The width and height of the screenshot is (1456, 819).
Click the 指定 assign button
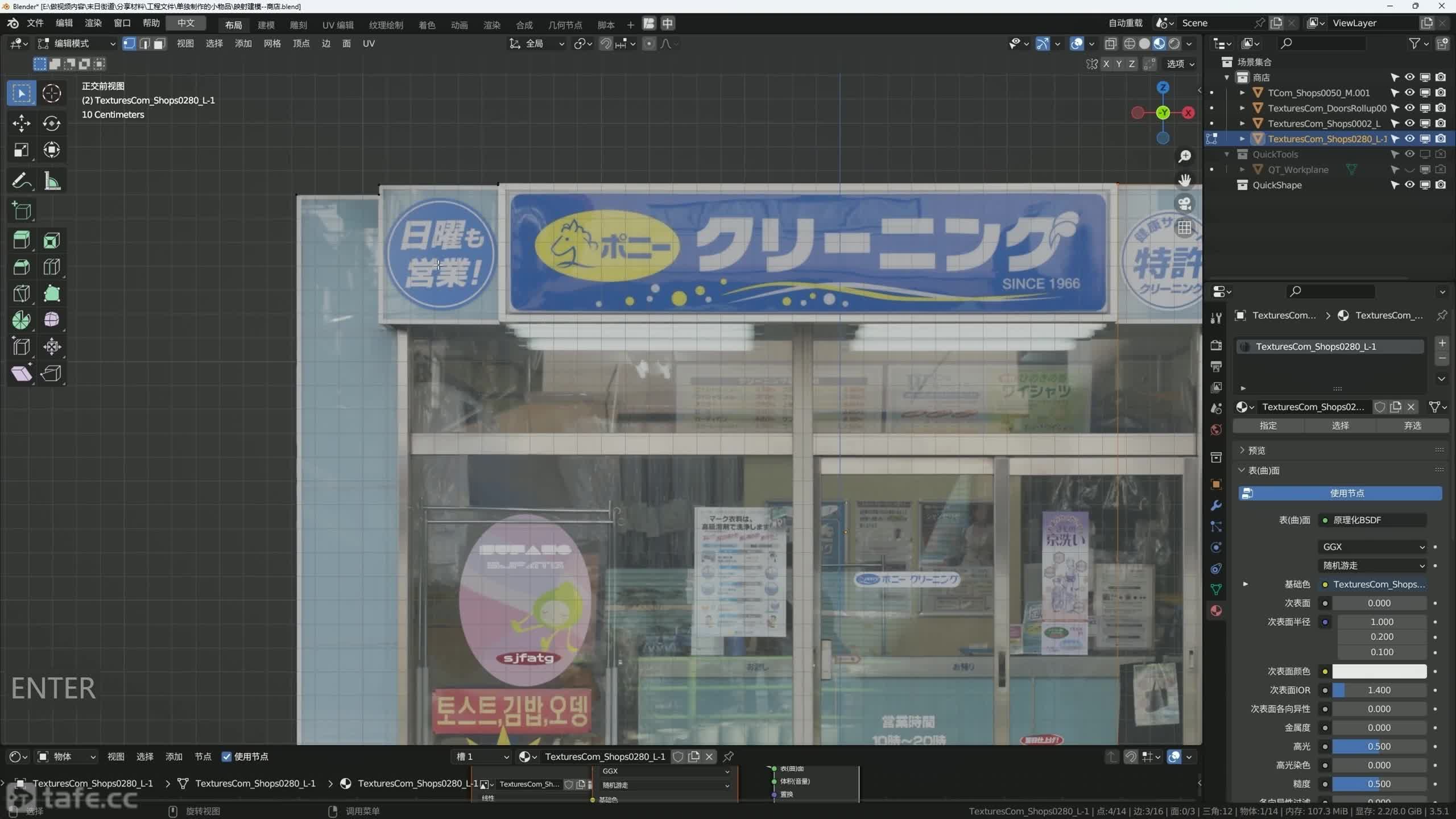[1268, 425]
